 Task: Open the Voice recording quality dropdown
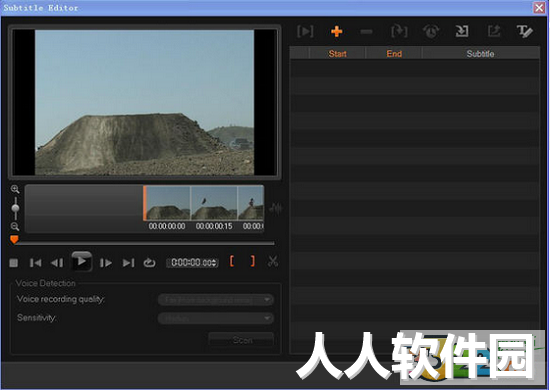click(x=216, y=300)
